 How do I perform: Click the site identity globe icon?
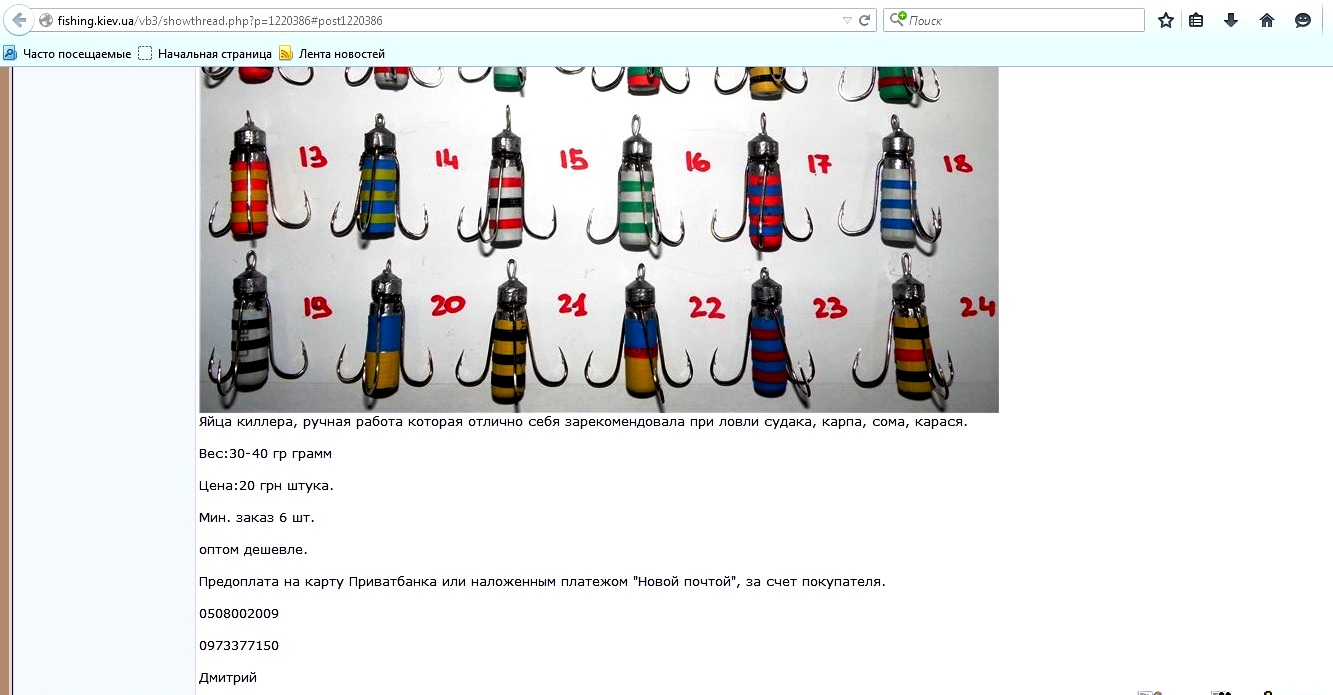(46, 20)
